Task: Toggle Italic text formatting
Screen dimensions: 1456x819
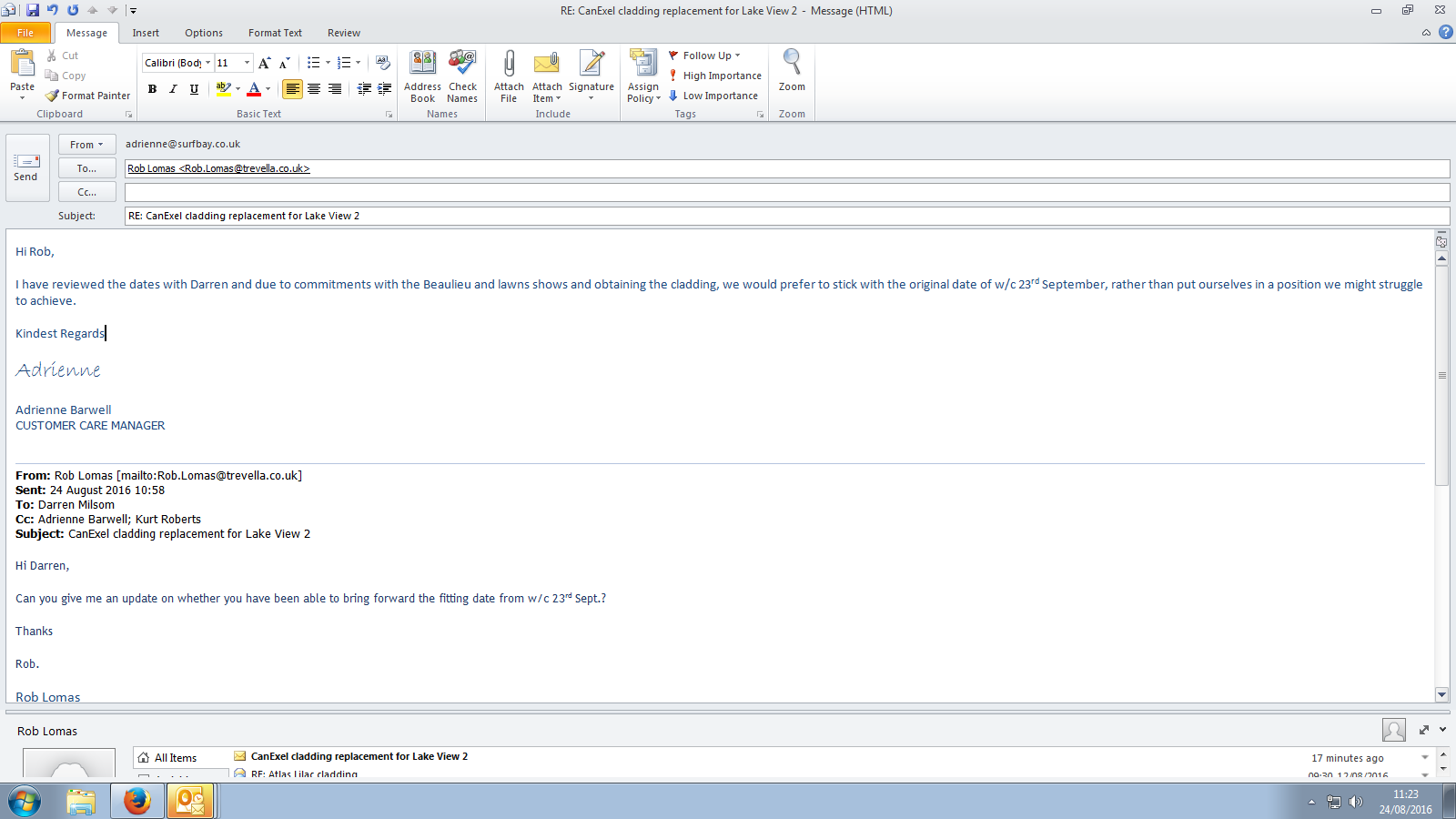Action: (x=173, y=89)
